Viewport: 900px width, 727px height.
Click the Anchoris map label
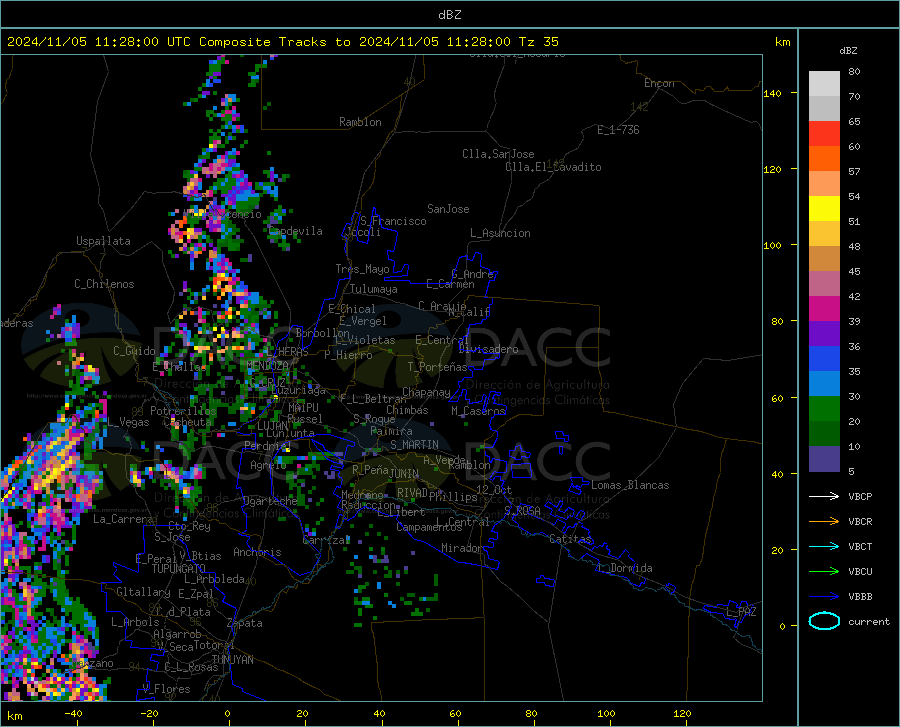click(257, 552)
